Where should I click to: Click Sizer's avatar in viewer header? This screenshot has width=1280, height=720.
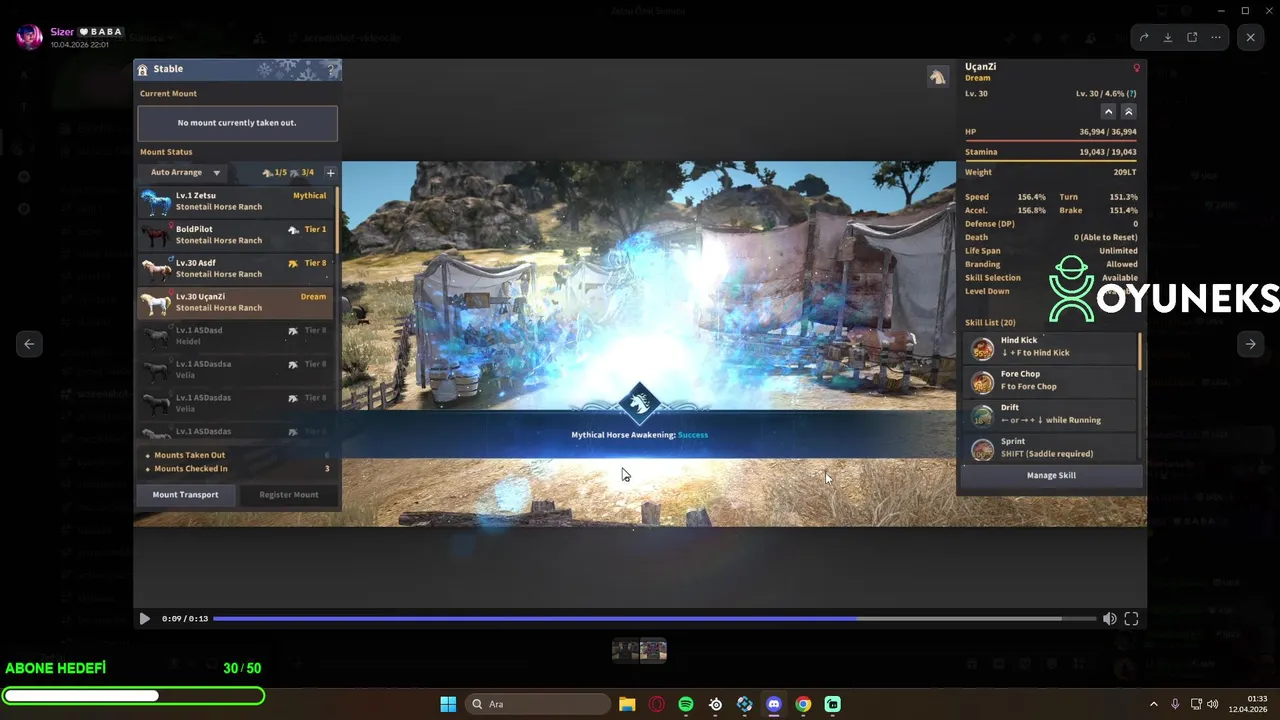pos(30,37)
